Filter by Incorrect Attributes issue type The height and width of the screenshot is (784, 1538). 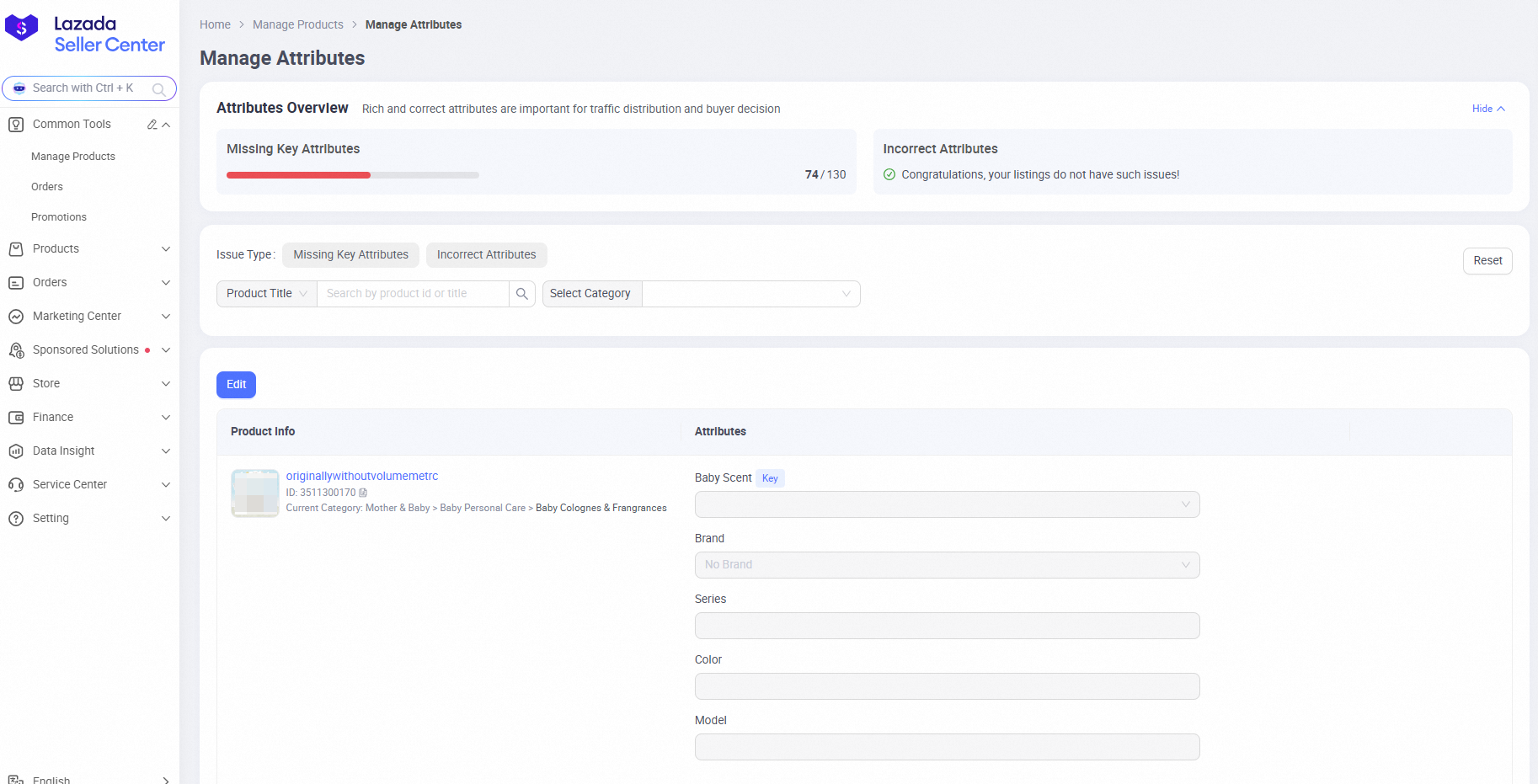486,255
